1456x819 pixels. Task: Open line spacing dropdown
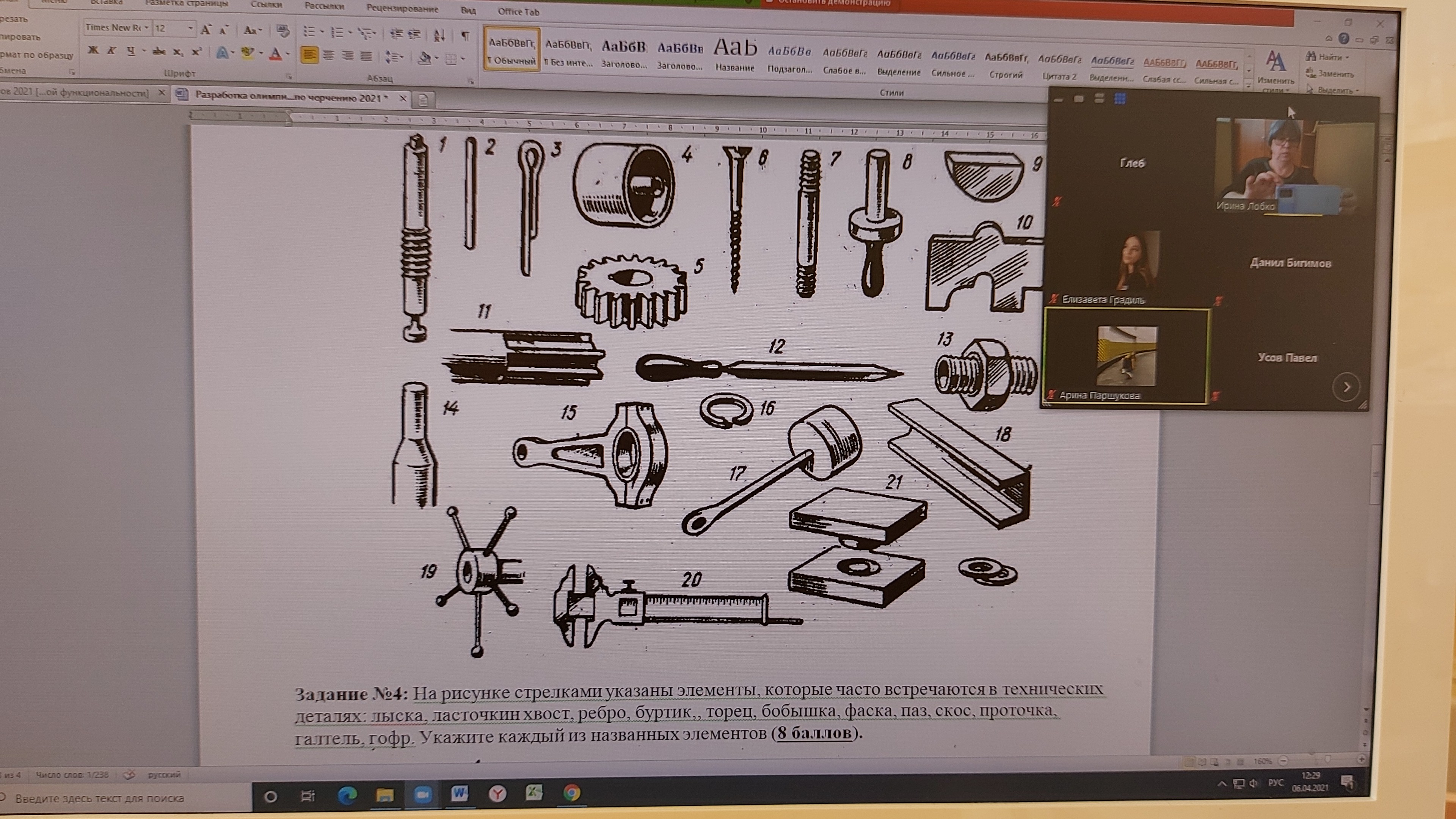coord(394,56)
